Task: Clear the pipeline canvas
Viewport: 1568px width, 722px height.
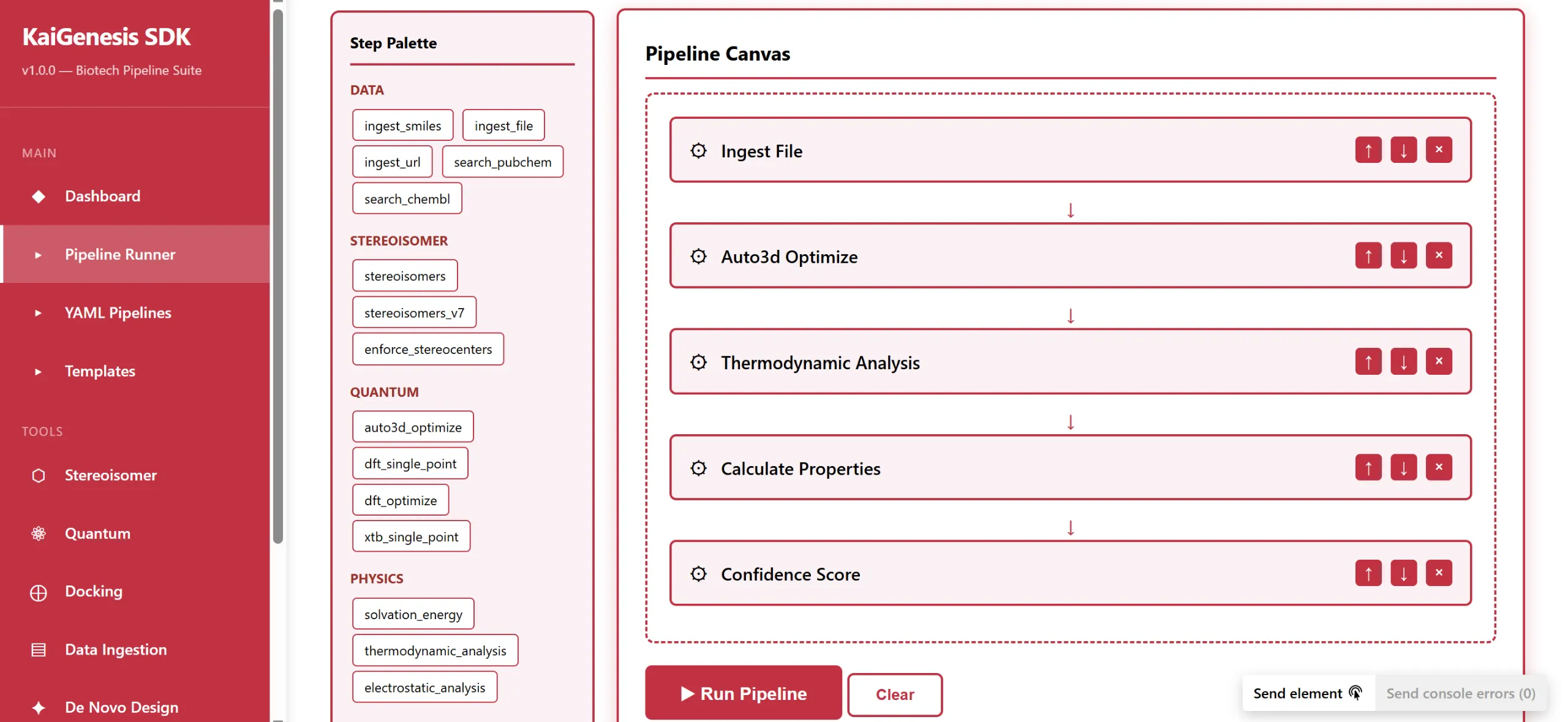Action: click(894, 694)
